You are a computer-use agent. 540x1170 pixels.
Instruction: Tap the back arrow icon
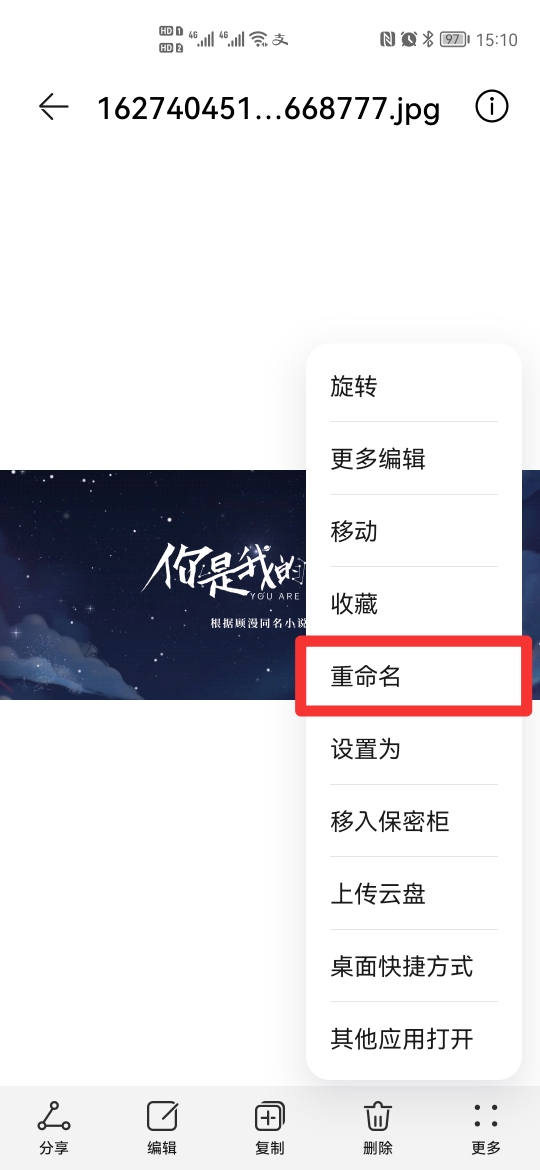[x=54, y=107]
